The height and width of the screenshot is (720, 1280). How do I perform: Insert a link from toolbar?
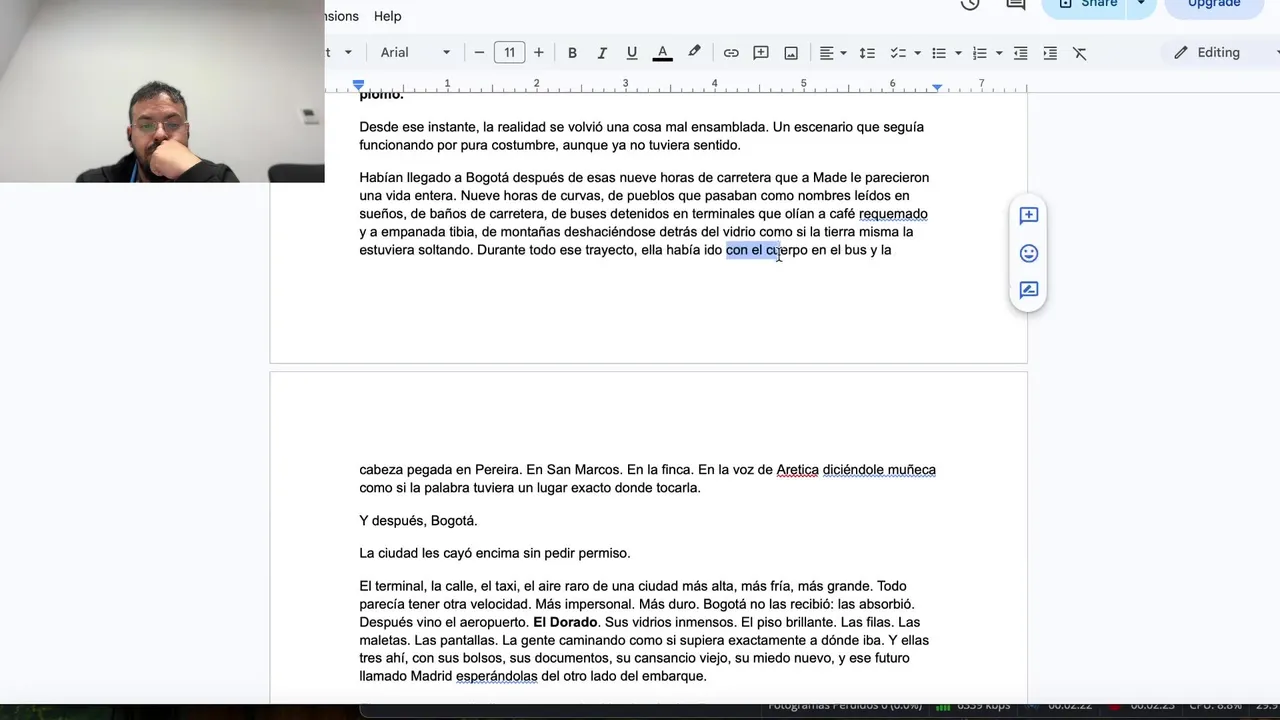pos(731,53)
